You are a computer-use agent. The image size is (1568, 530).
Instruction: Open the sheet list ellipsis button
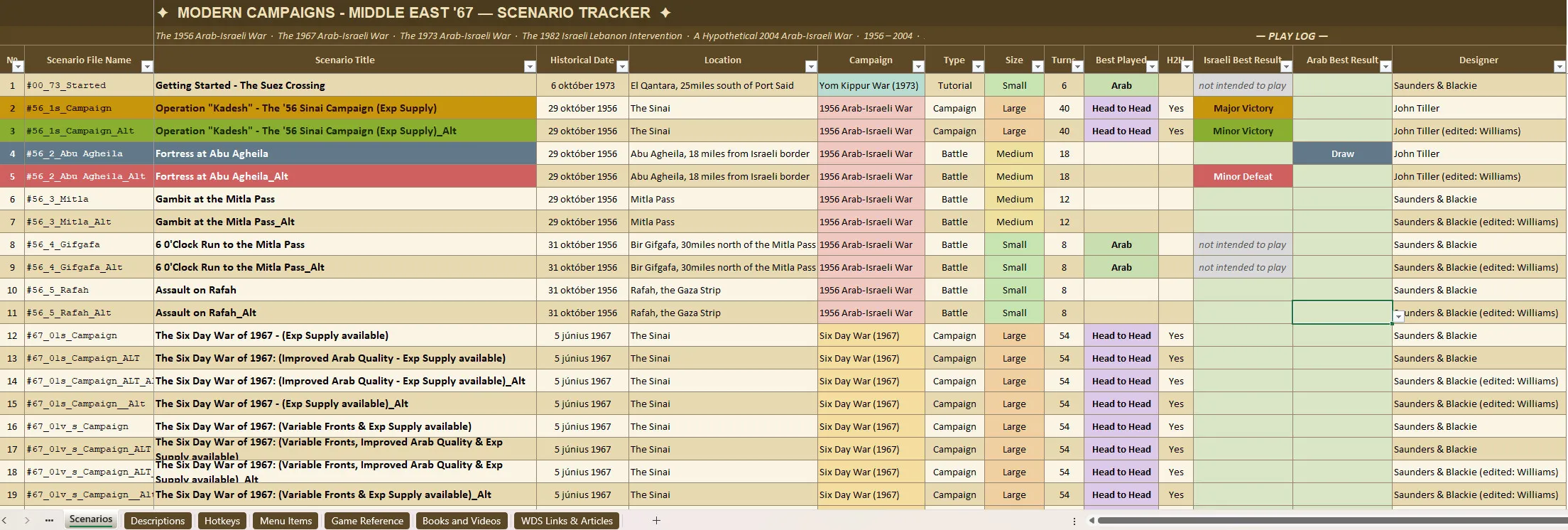[49, 521]
